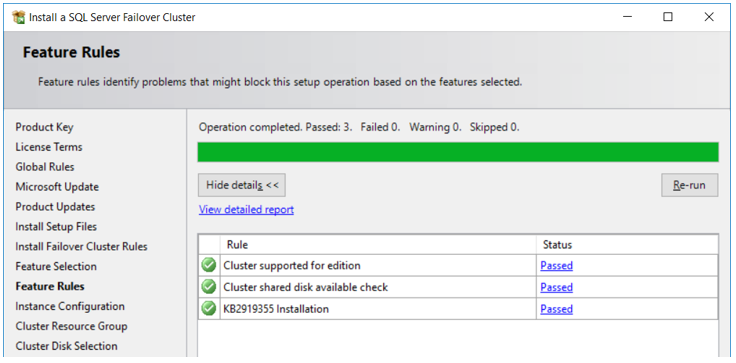736x363 pixels.
Task: Click green check icon for Cluster supported for edition
Action: pyautogui.click(x=208, y=265)
